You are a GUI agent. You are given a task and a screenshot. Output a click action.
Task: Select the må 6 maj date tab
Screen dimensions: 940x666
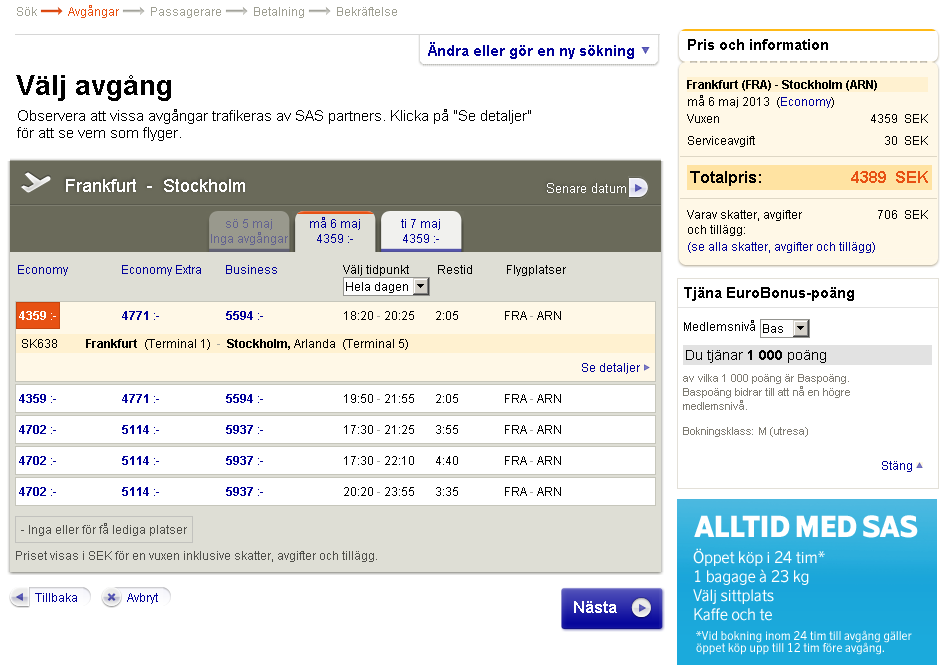click(335, 231)
